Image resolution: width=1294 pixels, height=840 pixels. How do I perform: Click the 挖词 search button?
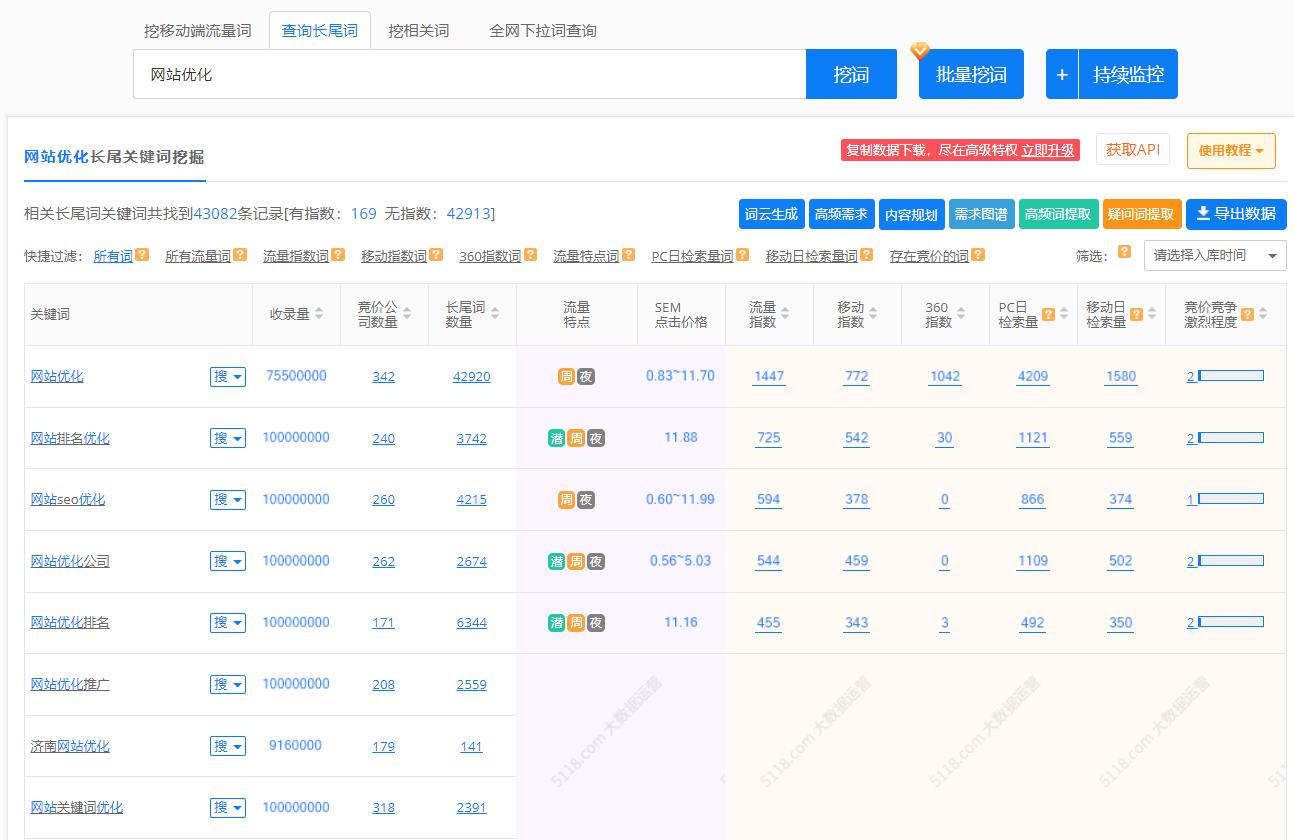851,73
